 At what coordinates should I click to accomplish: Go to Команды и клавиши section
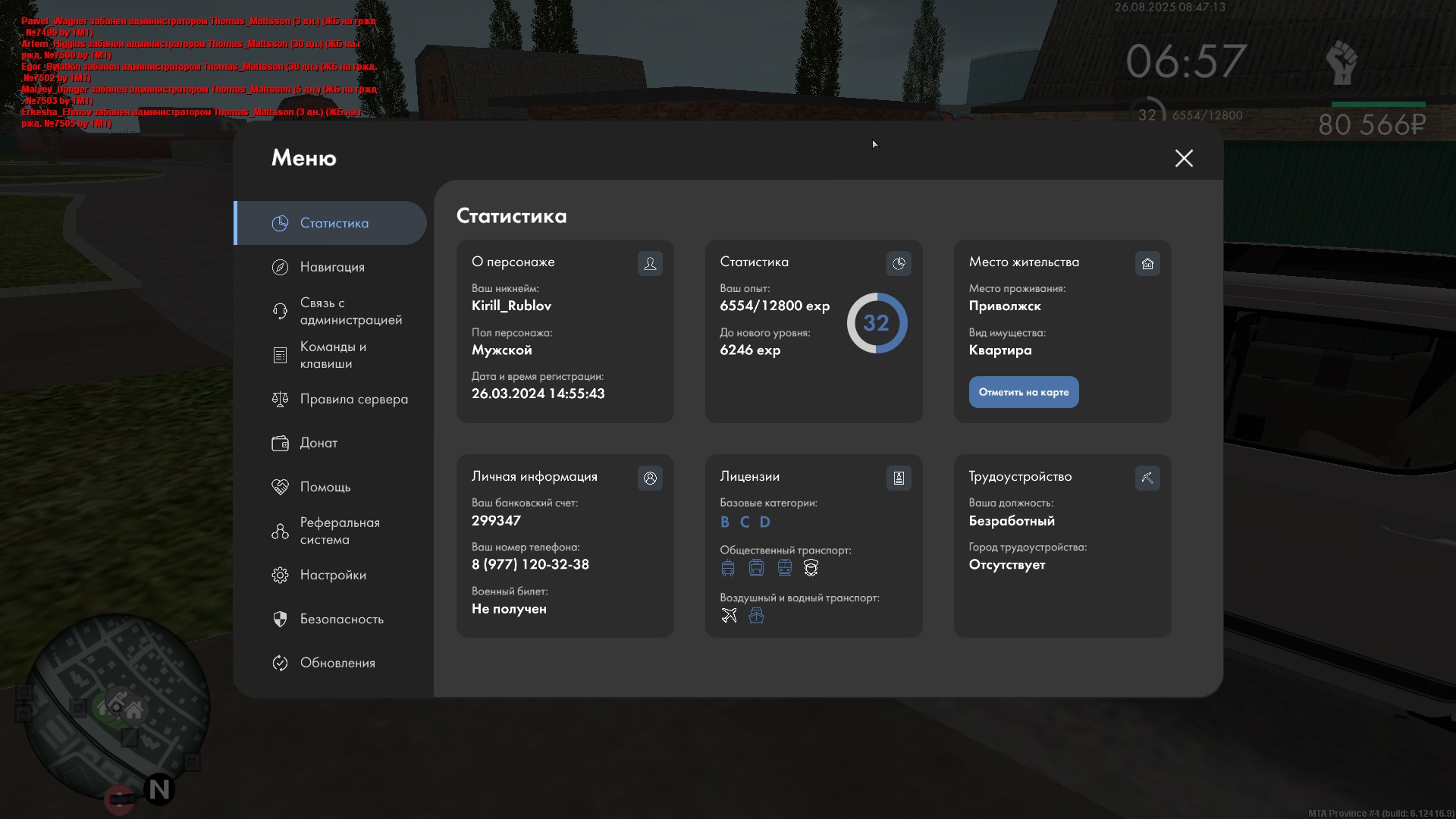[332, 355]
